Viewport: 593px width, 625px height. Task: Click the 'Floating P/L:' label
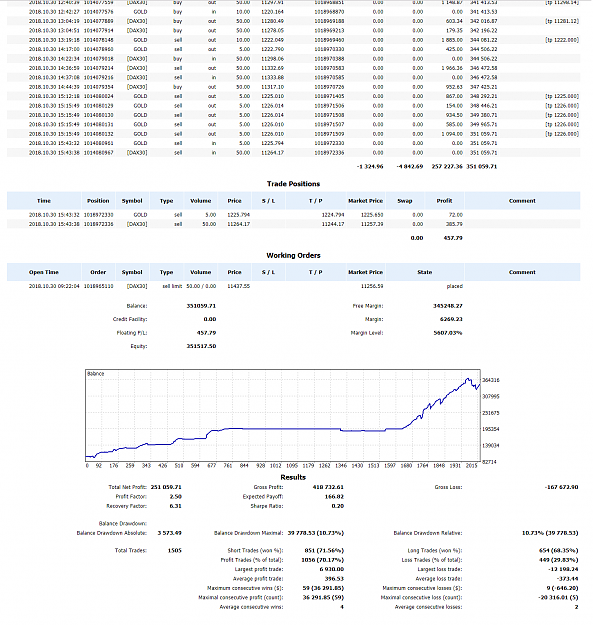click(132, 333)
